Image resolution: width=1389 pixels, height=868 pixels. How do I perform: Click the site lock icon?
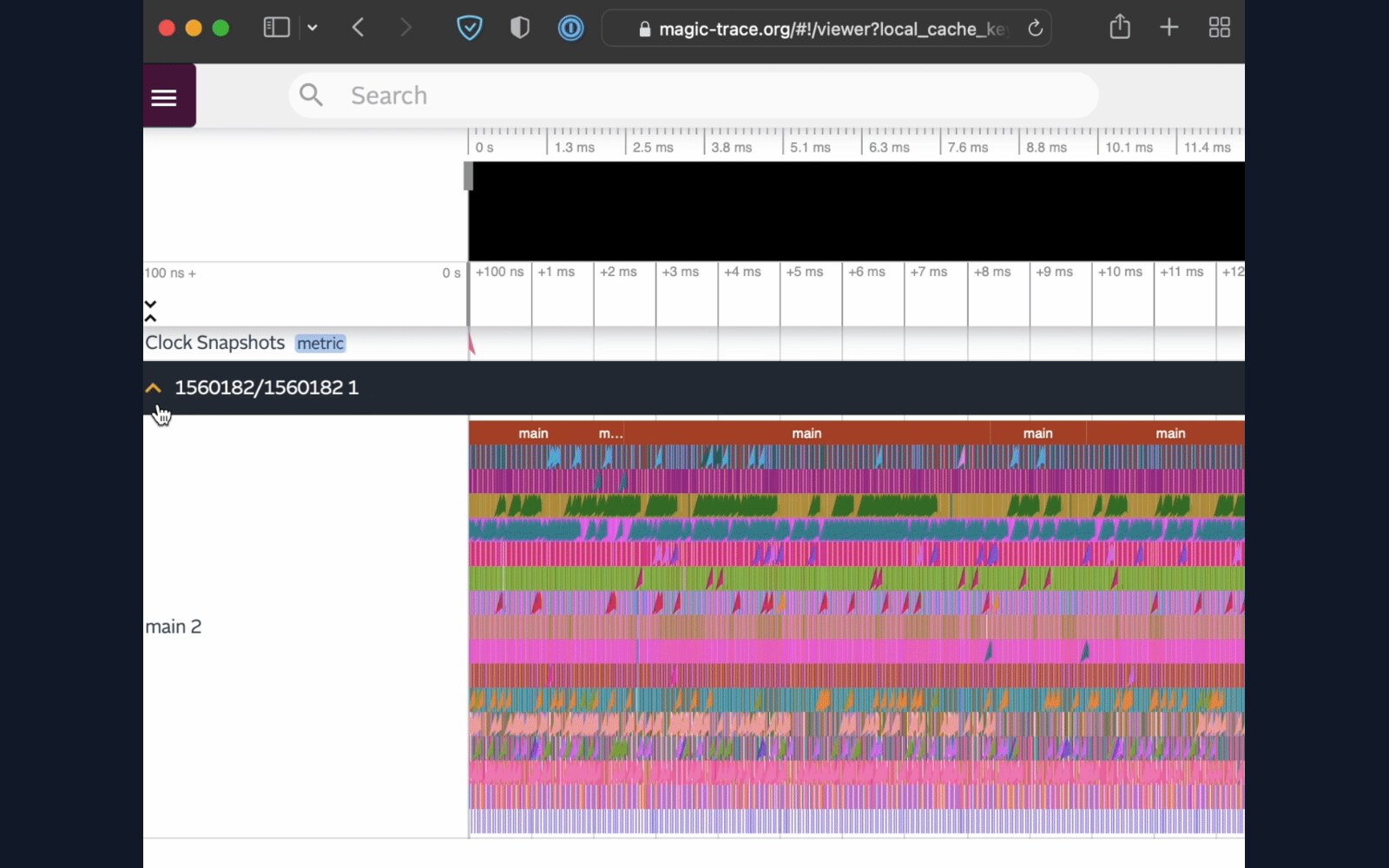click(x=644, y=30)
